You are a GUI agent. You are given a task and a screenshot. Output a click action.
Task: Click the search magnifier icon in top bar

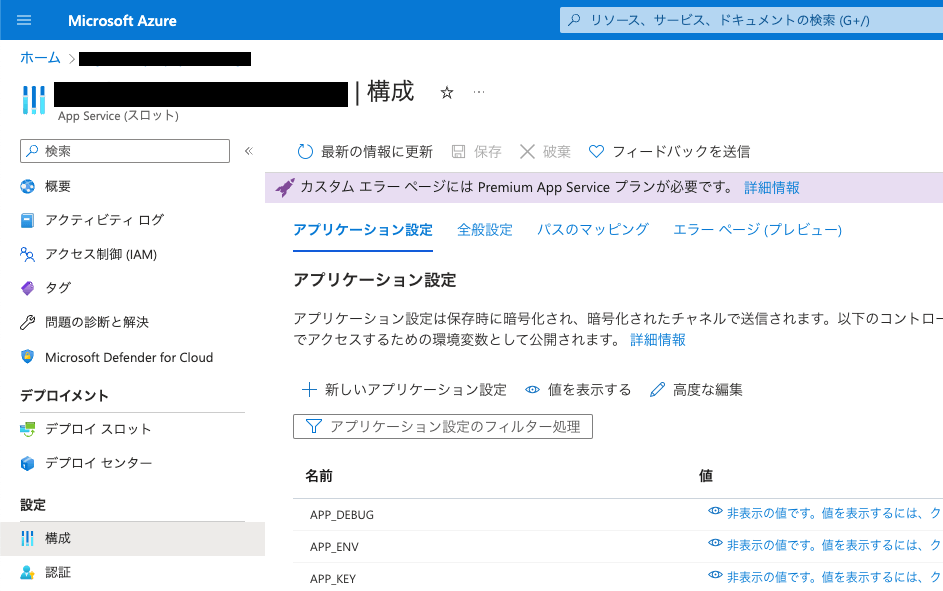pos(574,20)
